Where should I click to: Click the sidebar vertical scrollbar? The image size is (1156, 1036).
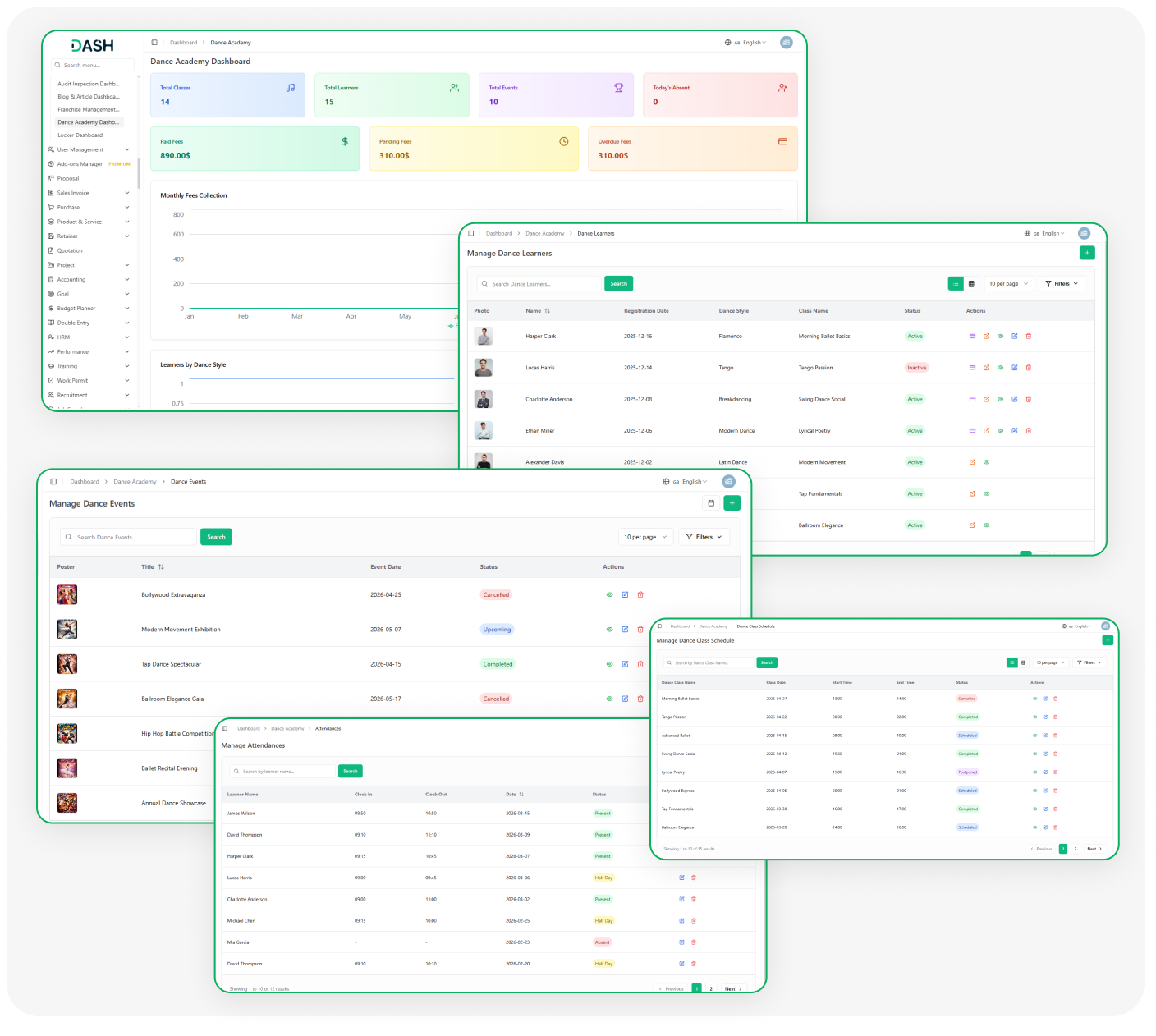pos(138,174)
